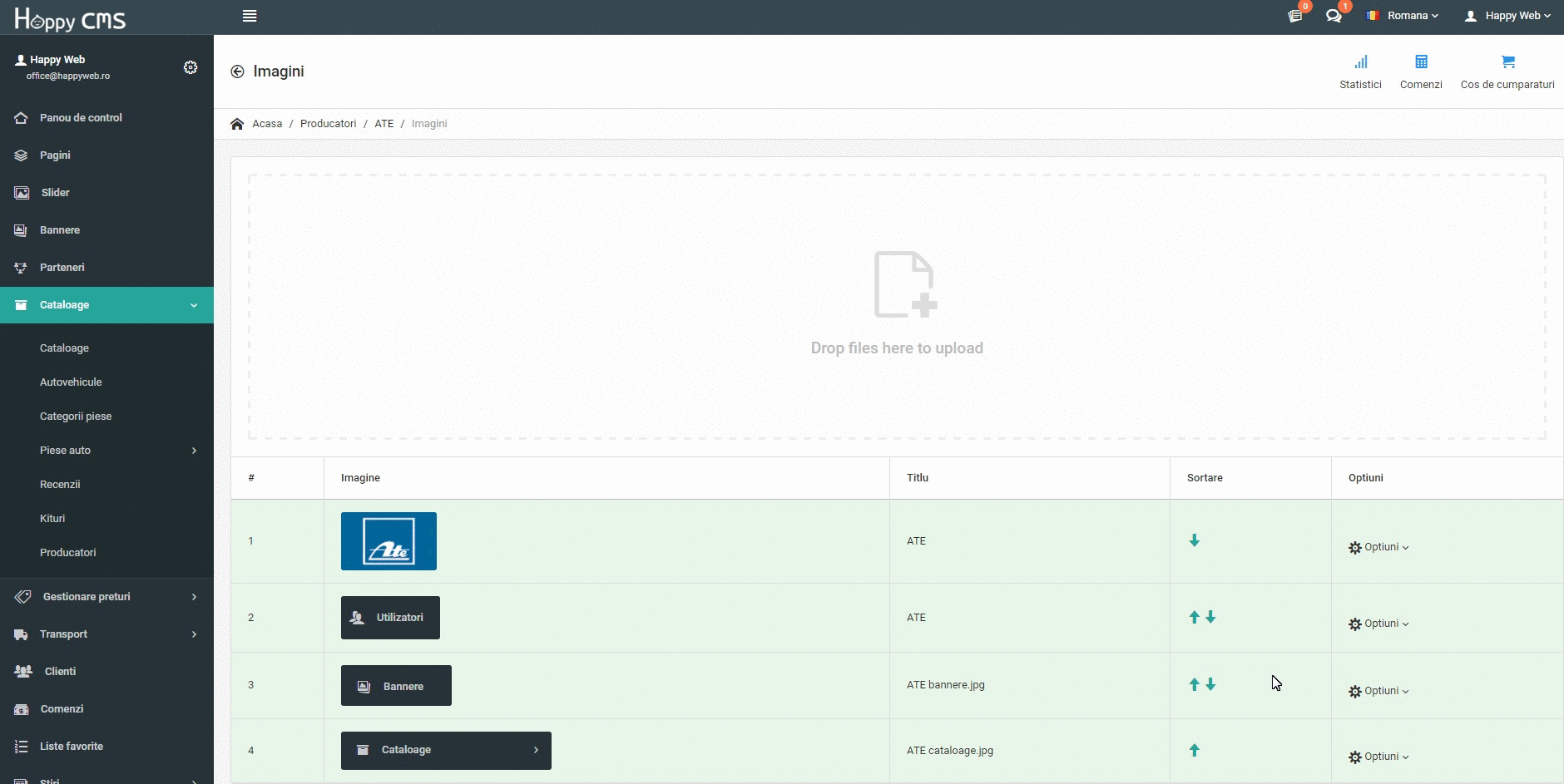Open the ATE logo thumbnail in row 1

pos(389,541)
